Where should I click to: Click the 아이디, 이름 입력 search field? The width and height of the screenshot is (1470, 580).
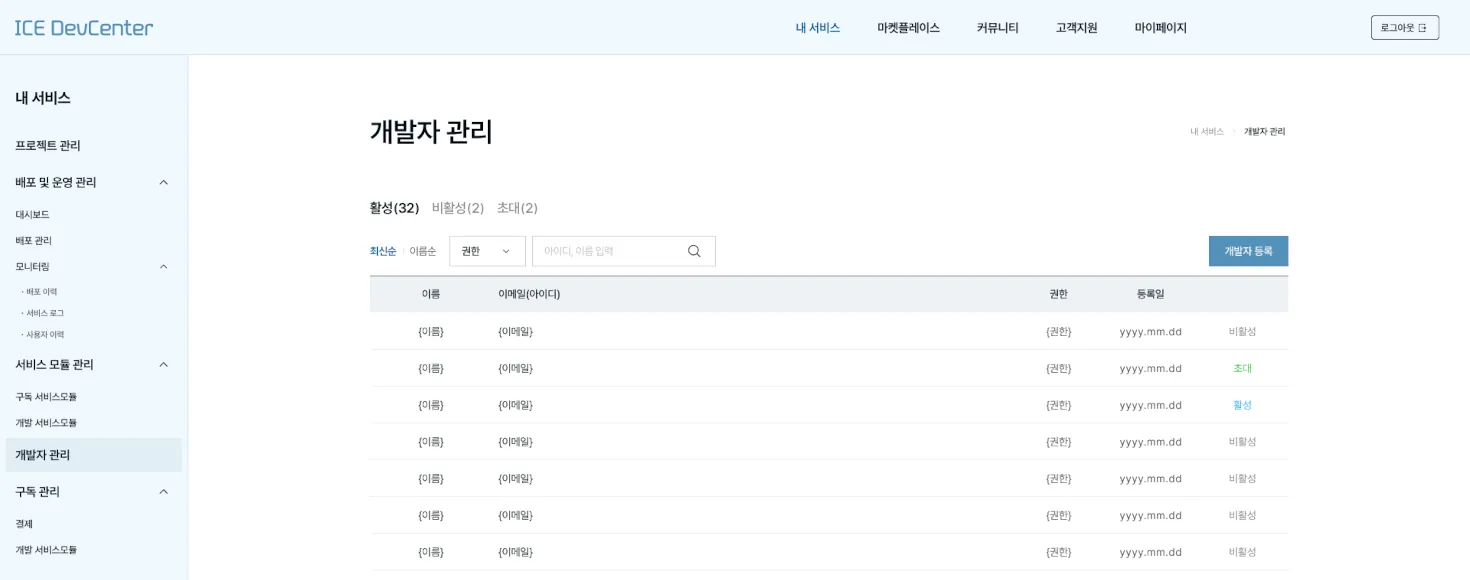click(x=610, y=251)
